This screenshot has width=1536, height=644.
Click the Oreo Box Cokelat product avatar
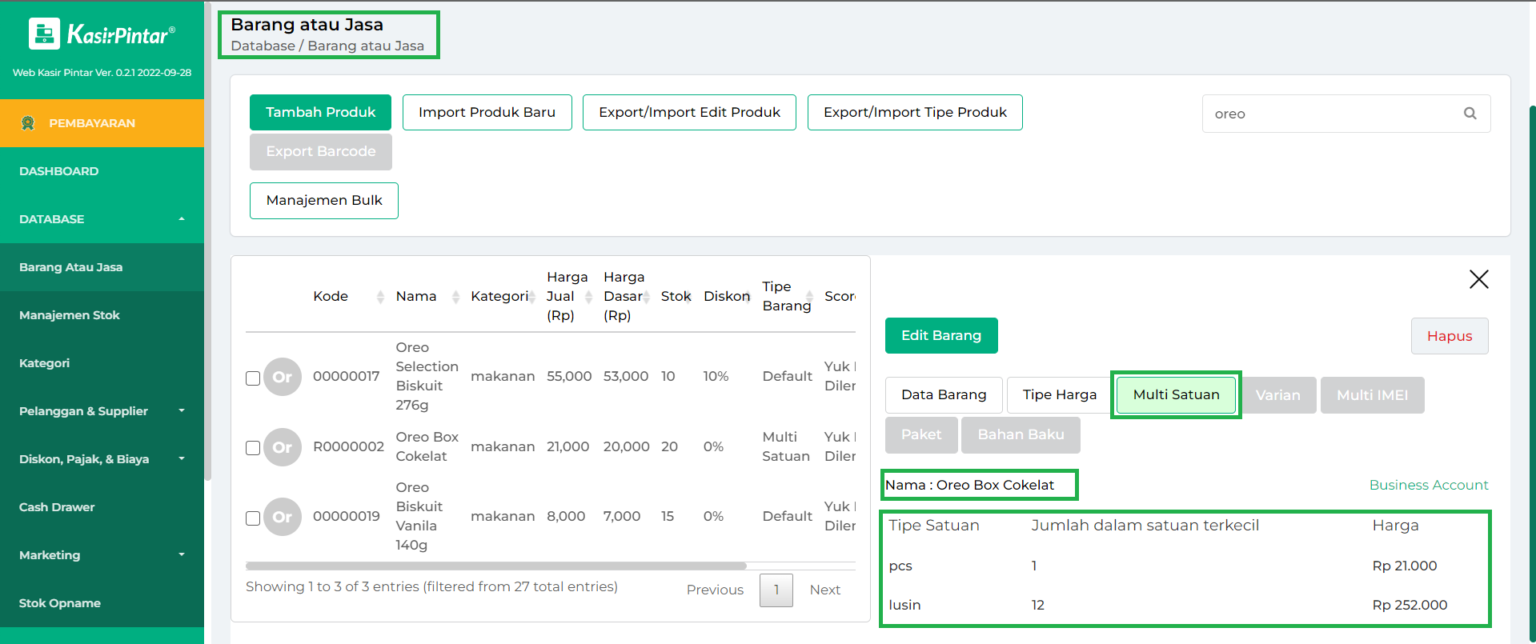pos(282,446)
